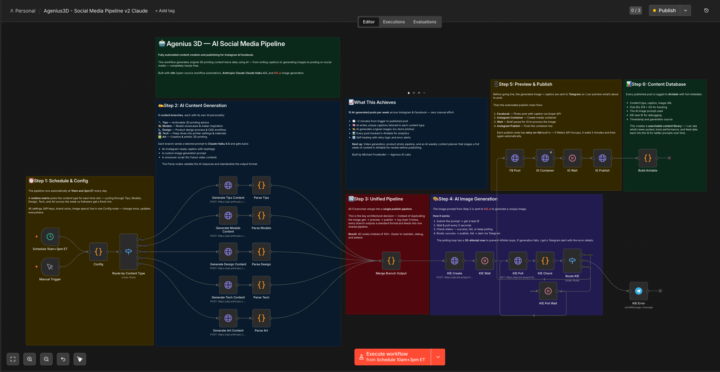Select the Generate Tech Content node
720x372 pixels.
point(228,285)
